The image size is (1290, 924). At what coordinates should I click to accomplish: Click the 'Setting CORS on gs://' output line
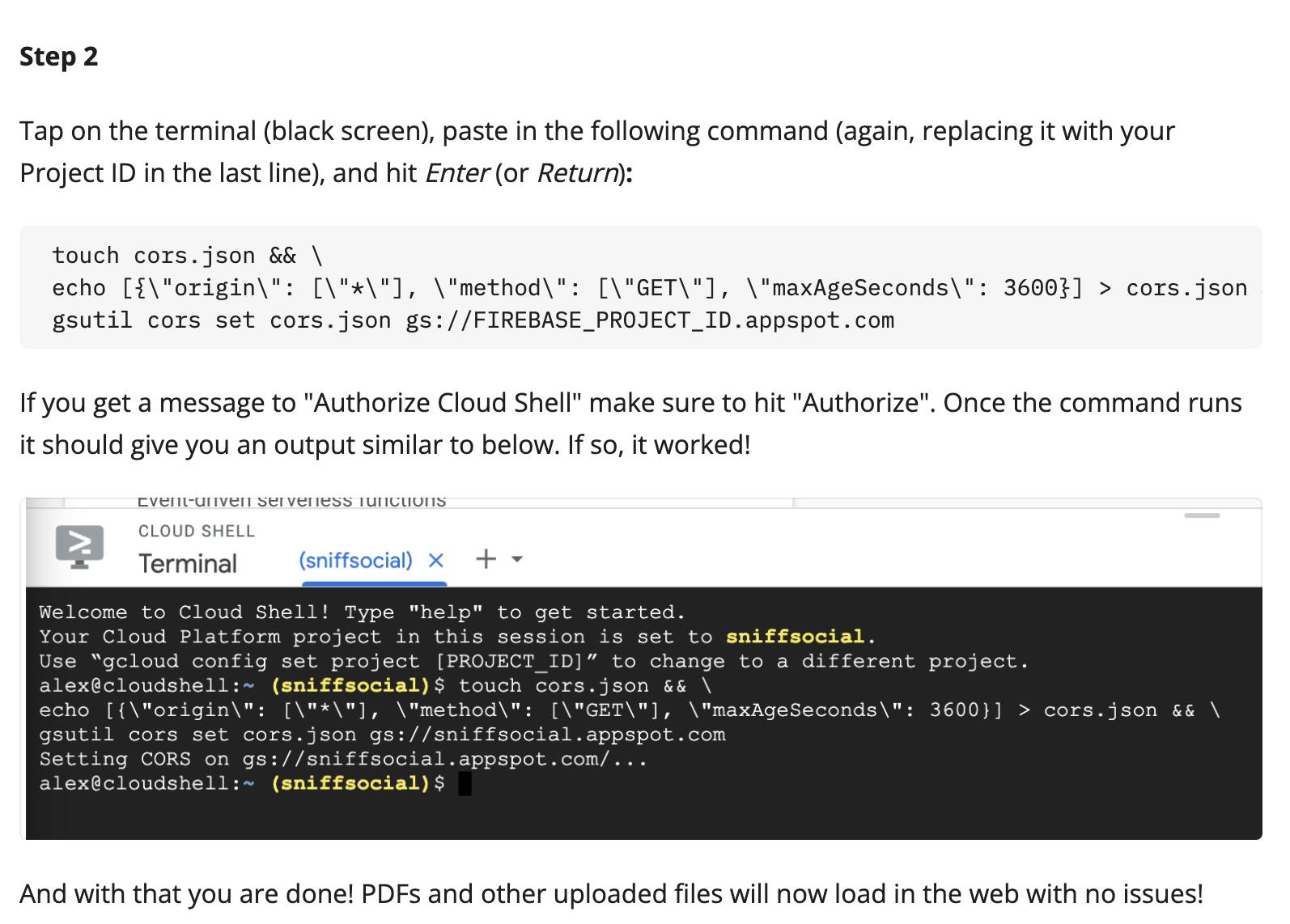point(343,759)
